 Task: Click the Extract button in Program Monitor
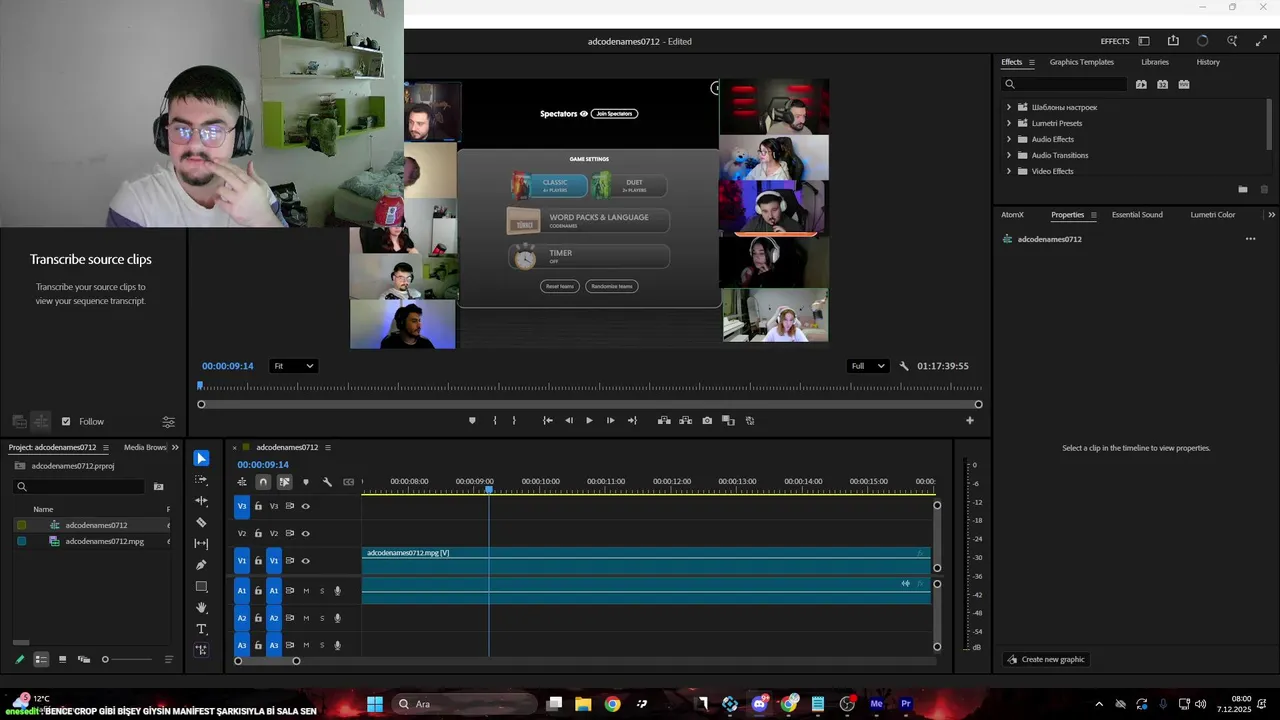[x=686, y=421]
